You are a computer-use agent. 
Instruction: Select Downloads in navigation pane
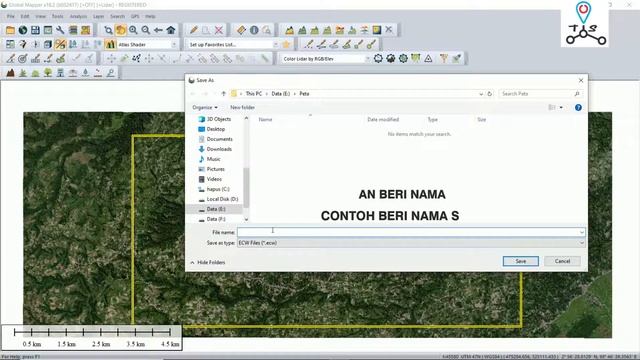pyautogui.click(x=219, y=149)
